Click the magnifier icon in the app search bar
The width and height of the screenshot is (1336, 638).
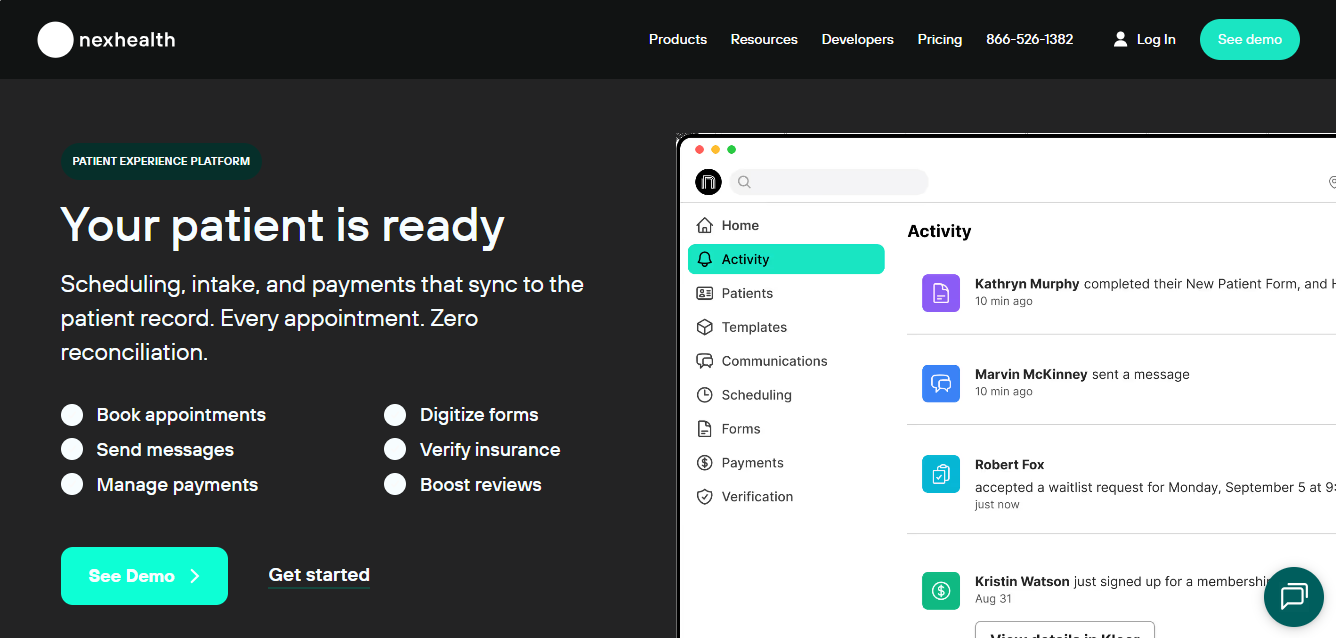click(744, 182)
